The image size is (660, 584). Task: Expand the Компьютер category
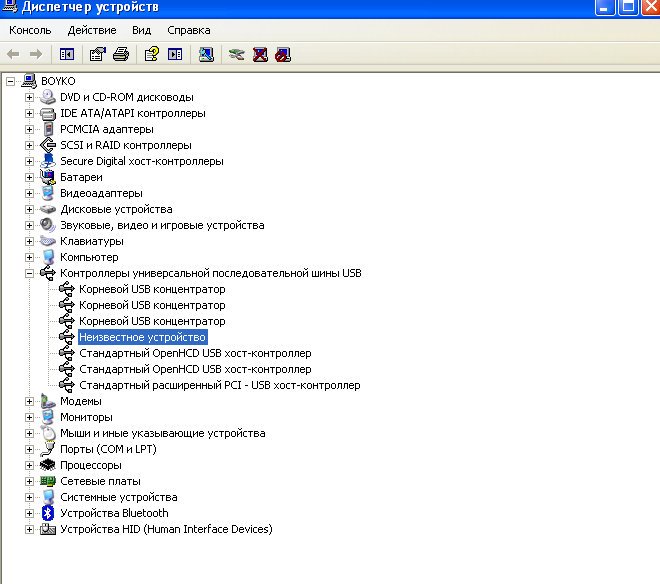point(29,257)
